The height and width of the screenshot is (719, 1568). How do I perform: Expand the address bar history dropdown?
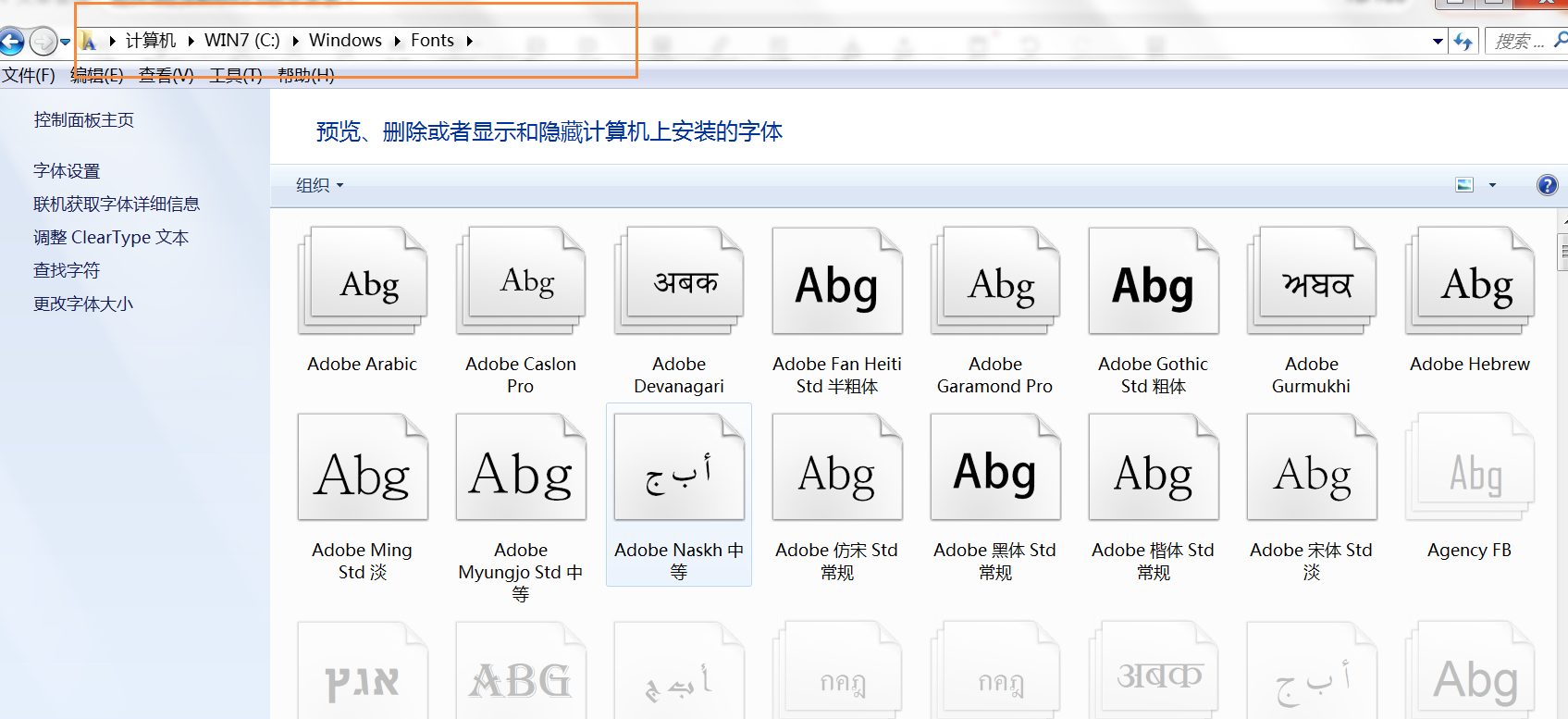point(1438,41)
